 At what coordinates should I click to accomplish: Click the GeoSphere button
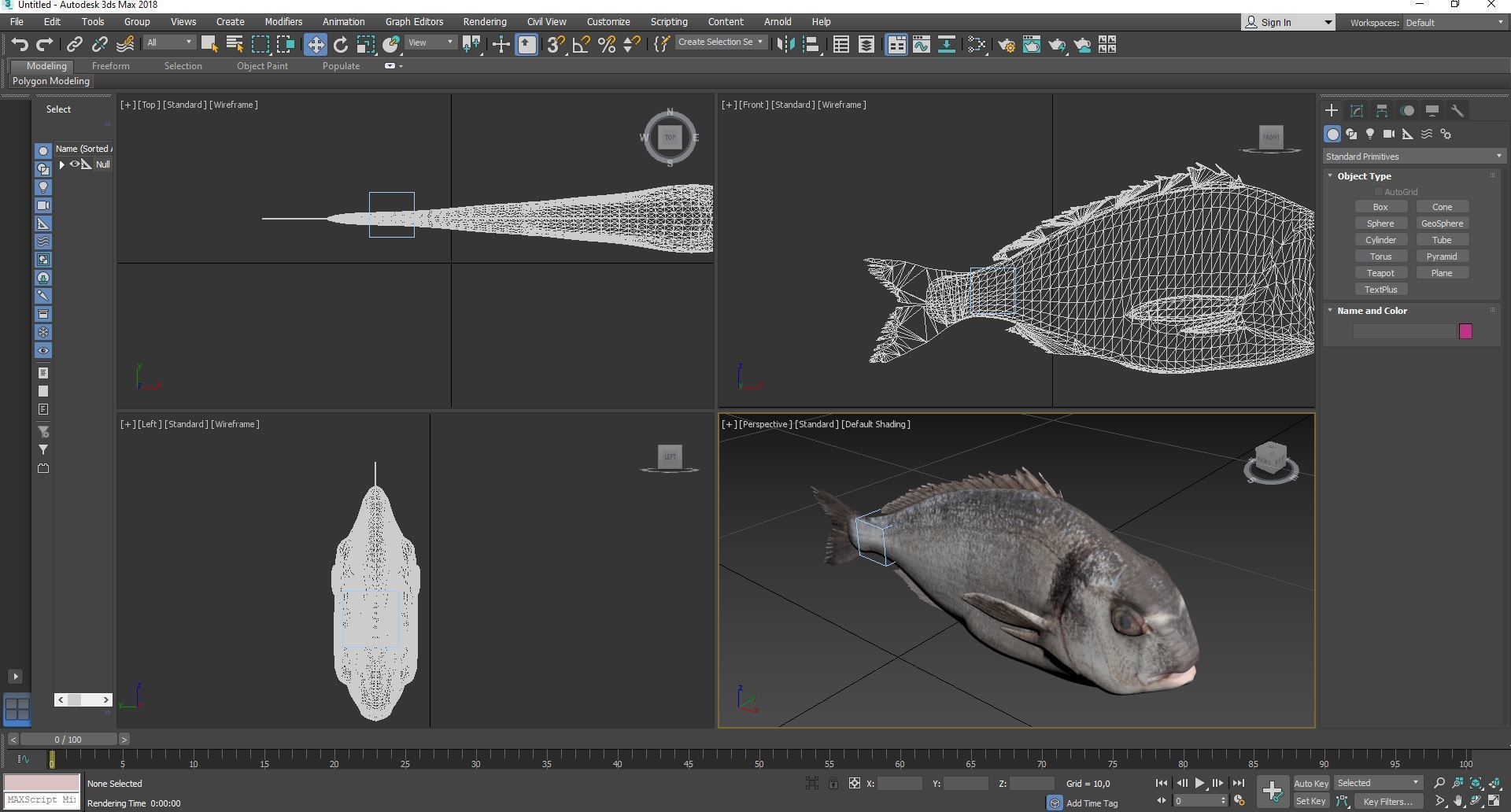tap(1442, 223)
